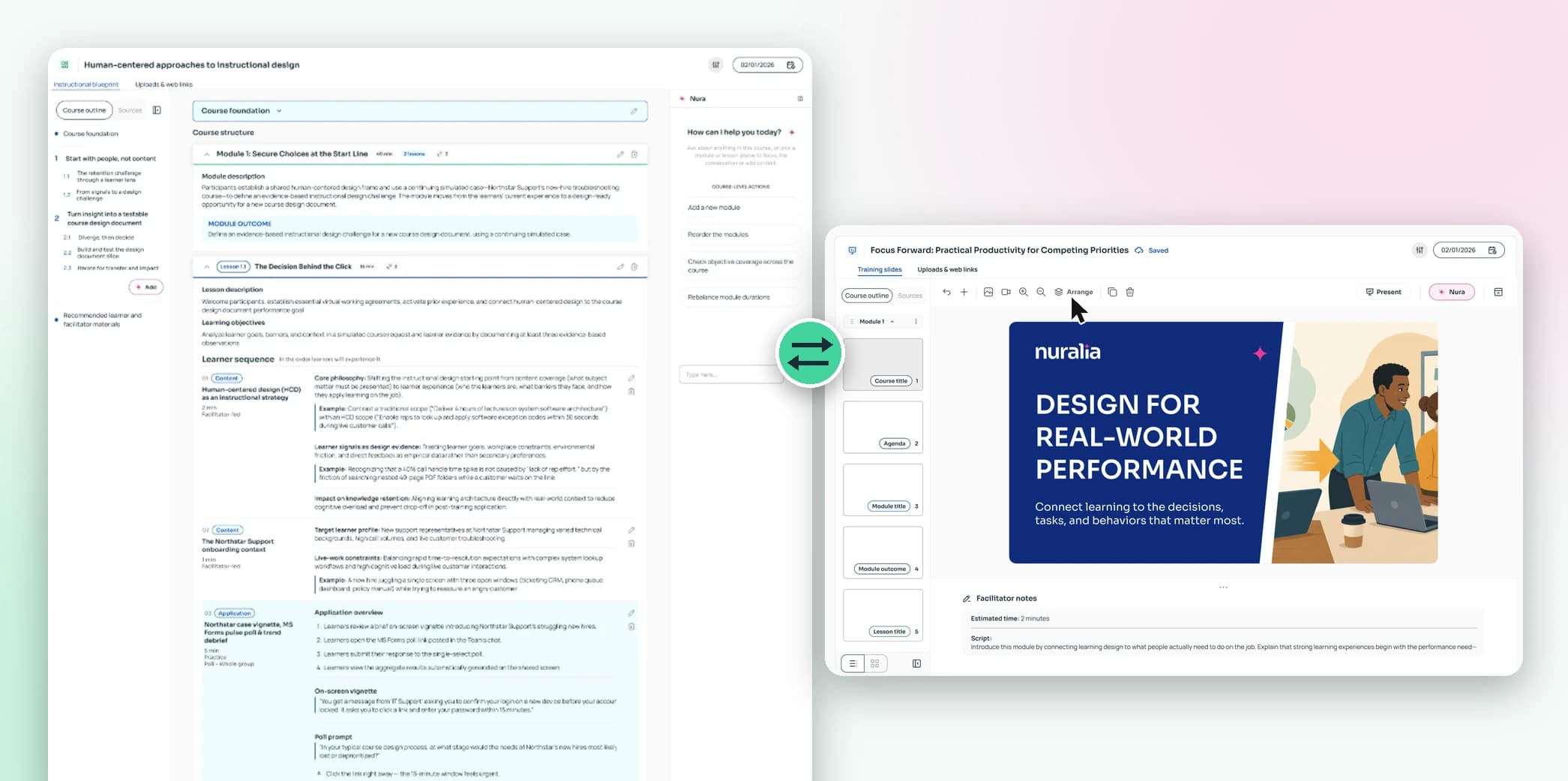Edit the Course foundation section with pencil
The height and width of the screenshot is (781, 1568).
pos(634,111)
